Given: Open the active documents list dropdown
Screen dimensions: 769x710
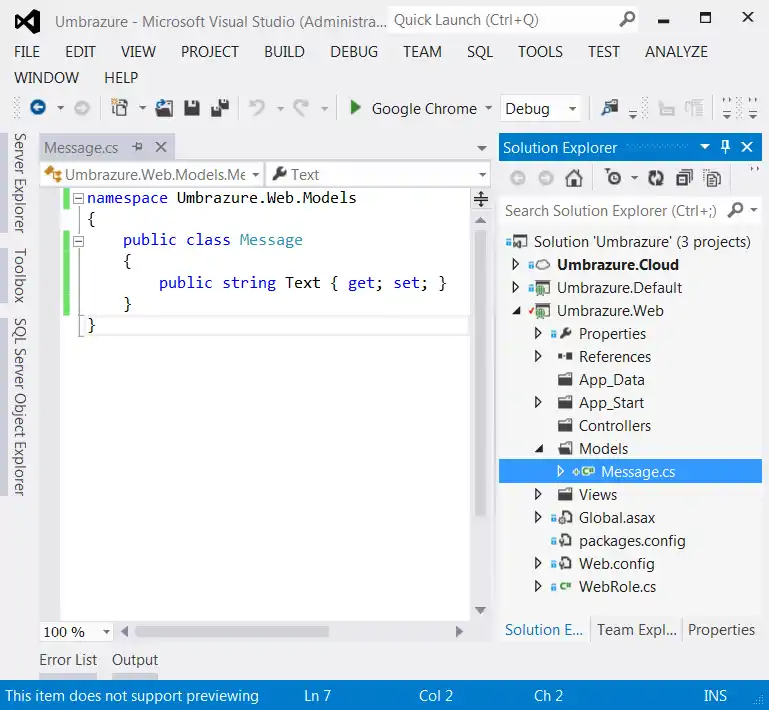Looking at the screenshot, I should [482, 148].
